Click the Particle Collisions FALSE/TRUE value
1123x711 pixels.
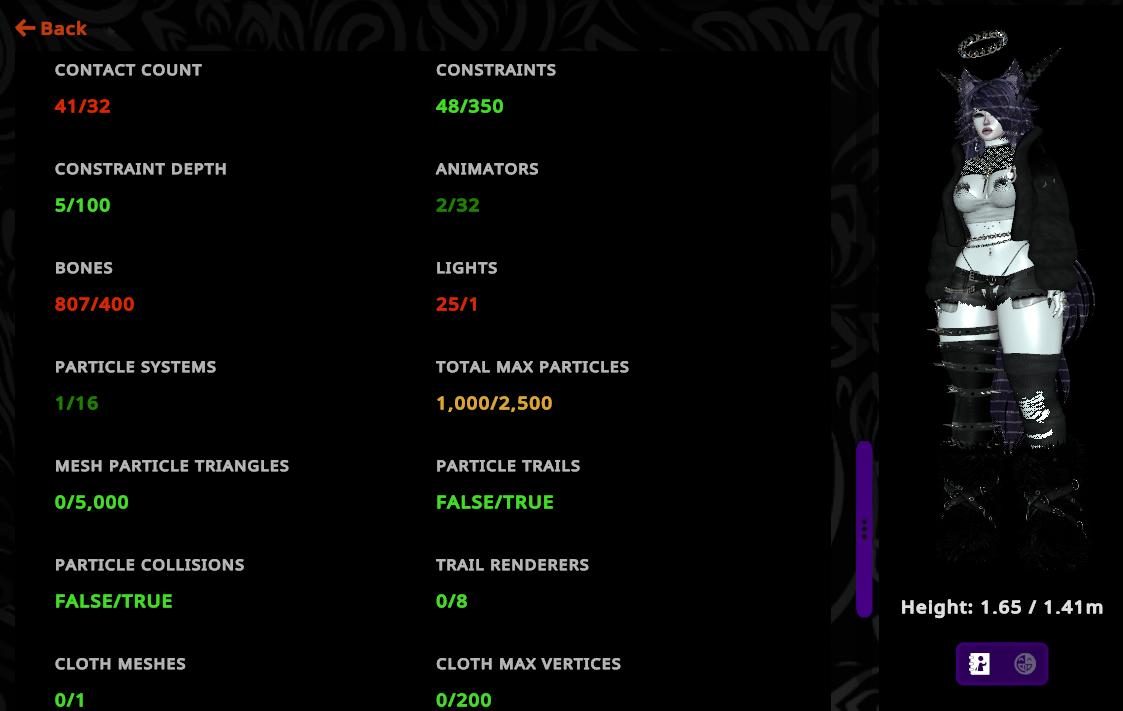tap(114, 601)
